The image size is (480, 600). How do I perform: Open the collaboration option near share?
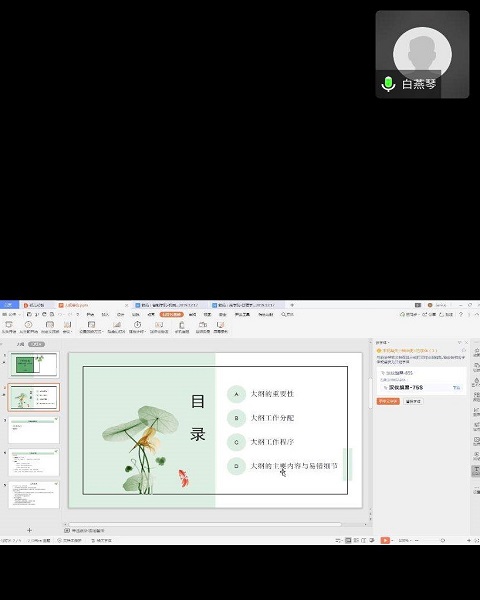(x=429, y=314)
